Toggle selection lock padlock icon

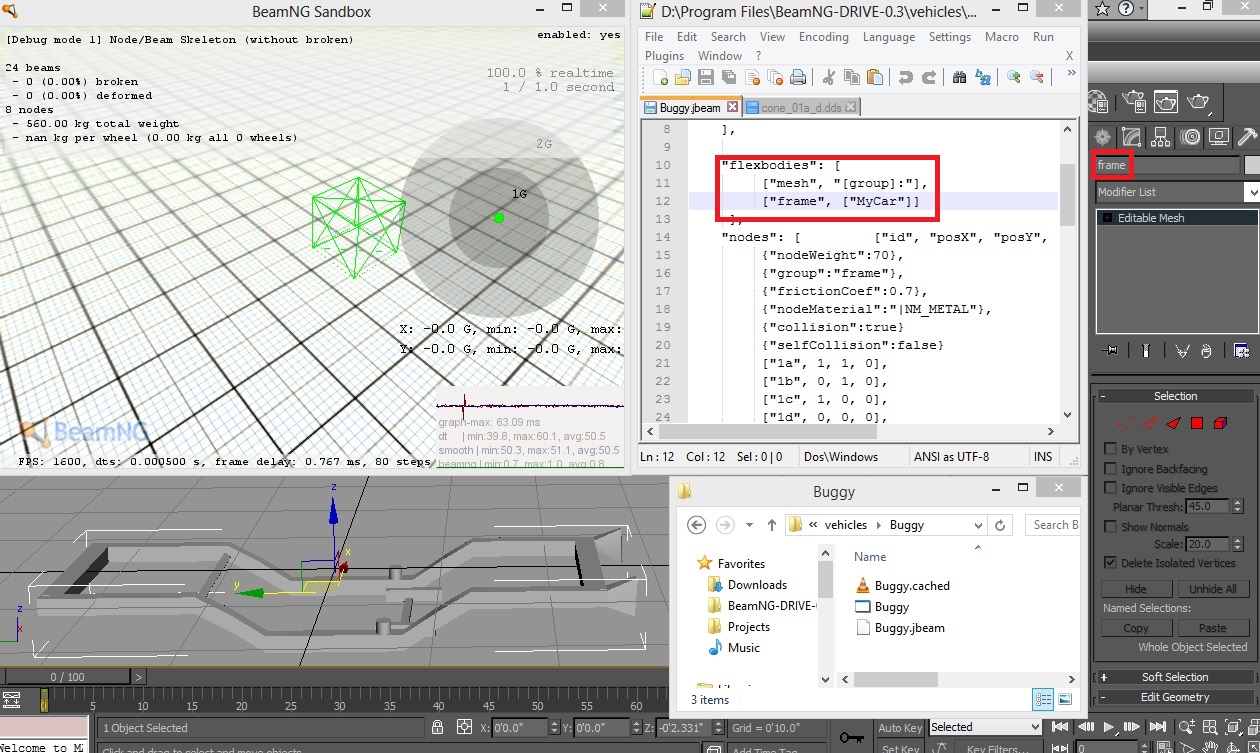438,727
